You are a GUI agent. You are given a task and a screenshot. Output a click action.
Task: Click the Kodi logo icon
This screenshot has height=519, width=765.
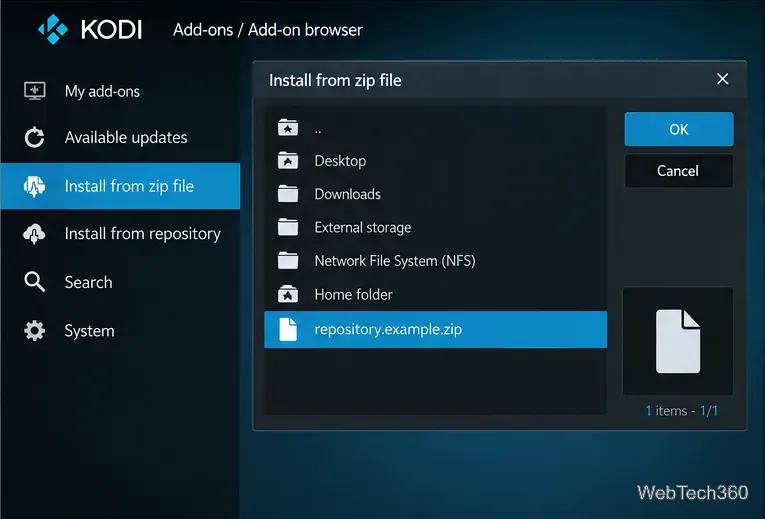tap(53, 29)
